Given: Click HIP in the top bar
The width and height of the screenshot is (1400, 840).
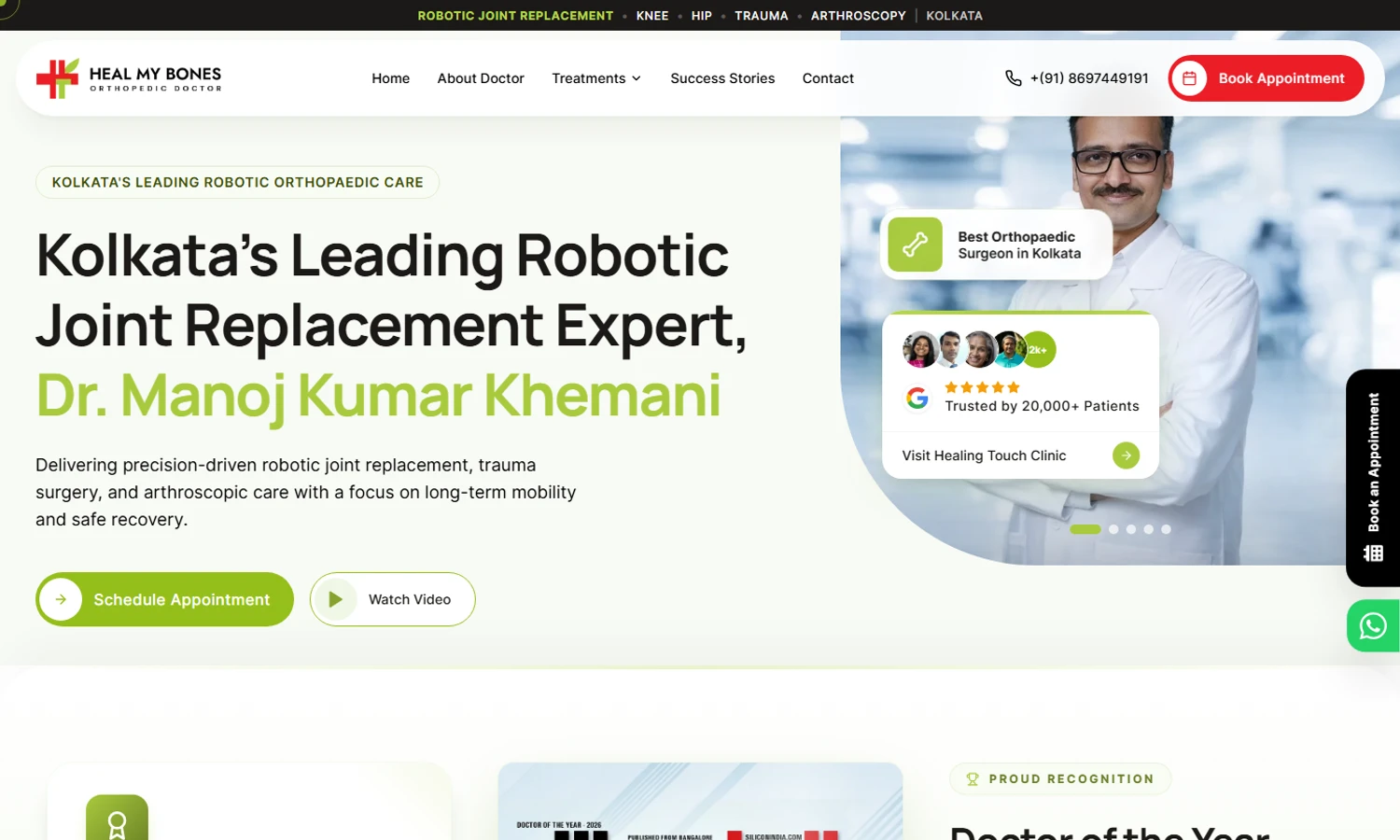Looking at the screenshot, I should pos(702,16).
